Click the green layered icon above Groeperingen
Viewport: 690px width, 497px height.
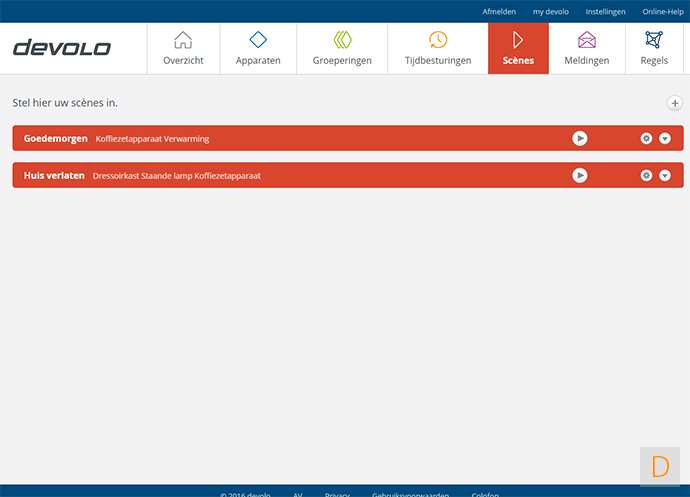point(342,40)
